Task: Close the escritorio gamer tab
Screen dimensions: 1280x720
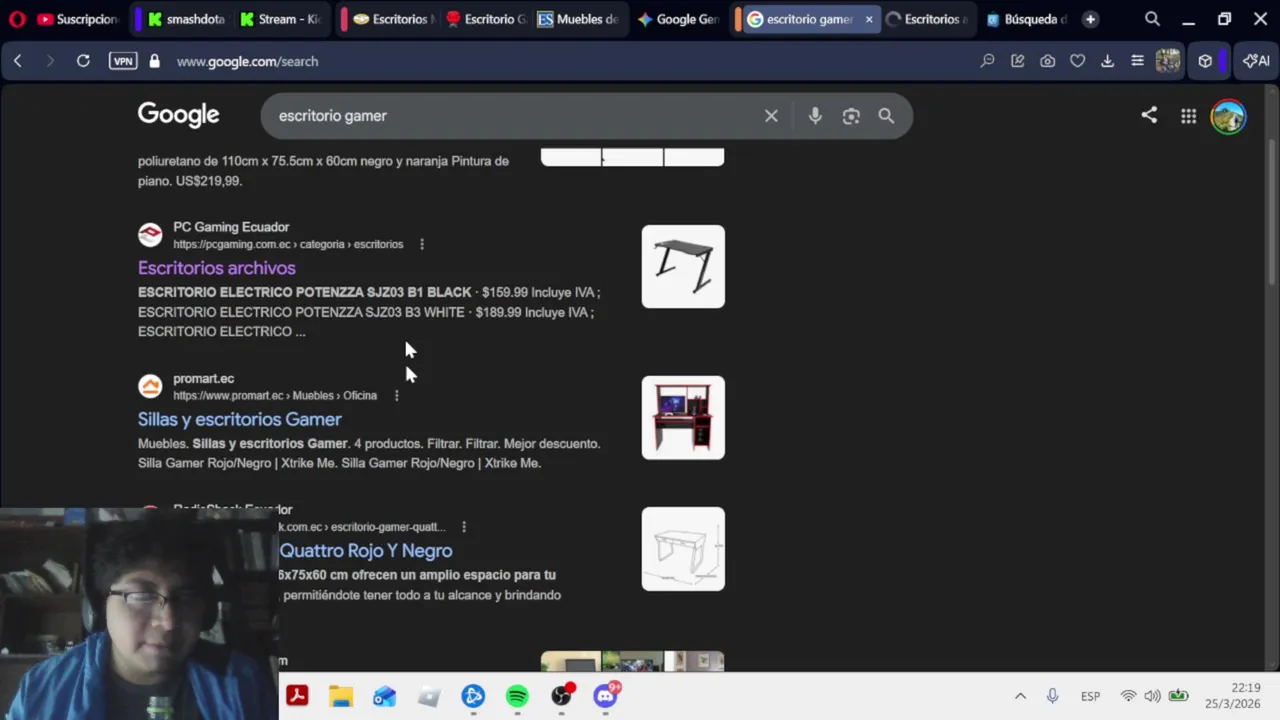Action: (868, 19)
